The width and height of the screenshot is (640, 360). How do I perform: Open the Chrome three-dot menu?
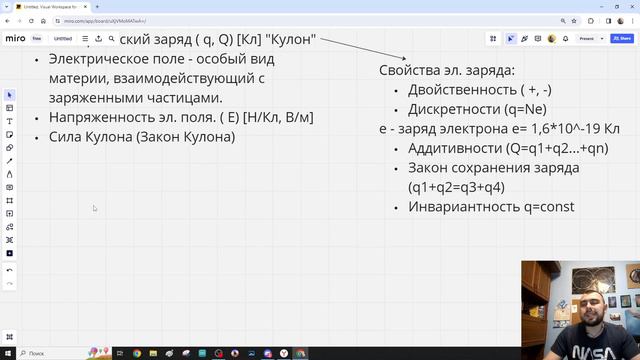coord(633,21)
